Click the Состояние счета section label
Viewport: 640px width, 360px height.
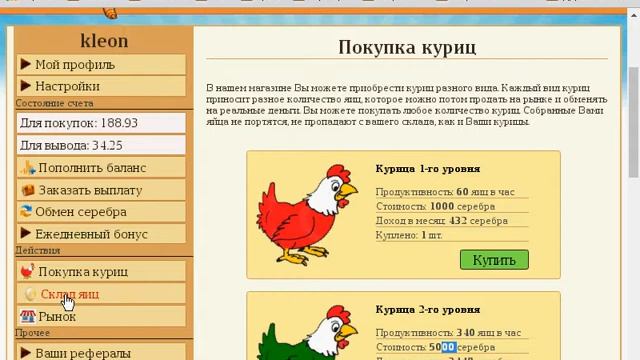[55, 103]
